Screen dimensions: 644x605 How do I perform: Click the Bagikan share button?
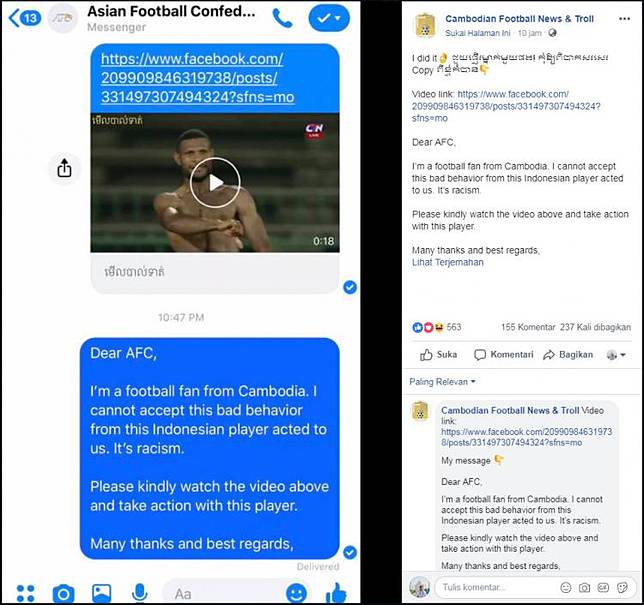click(568, 354)
